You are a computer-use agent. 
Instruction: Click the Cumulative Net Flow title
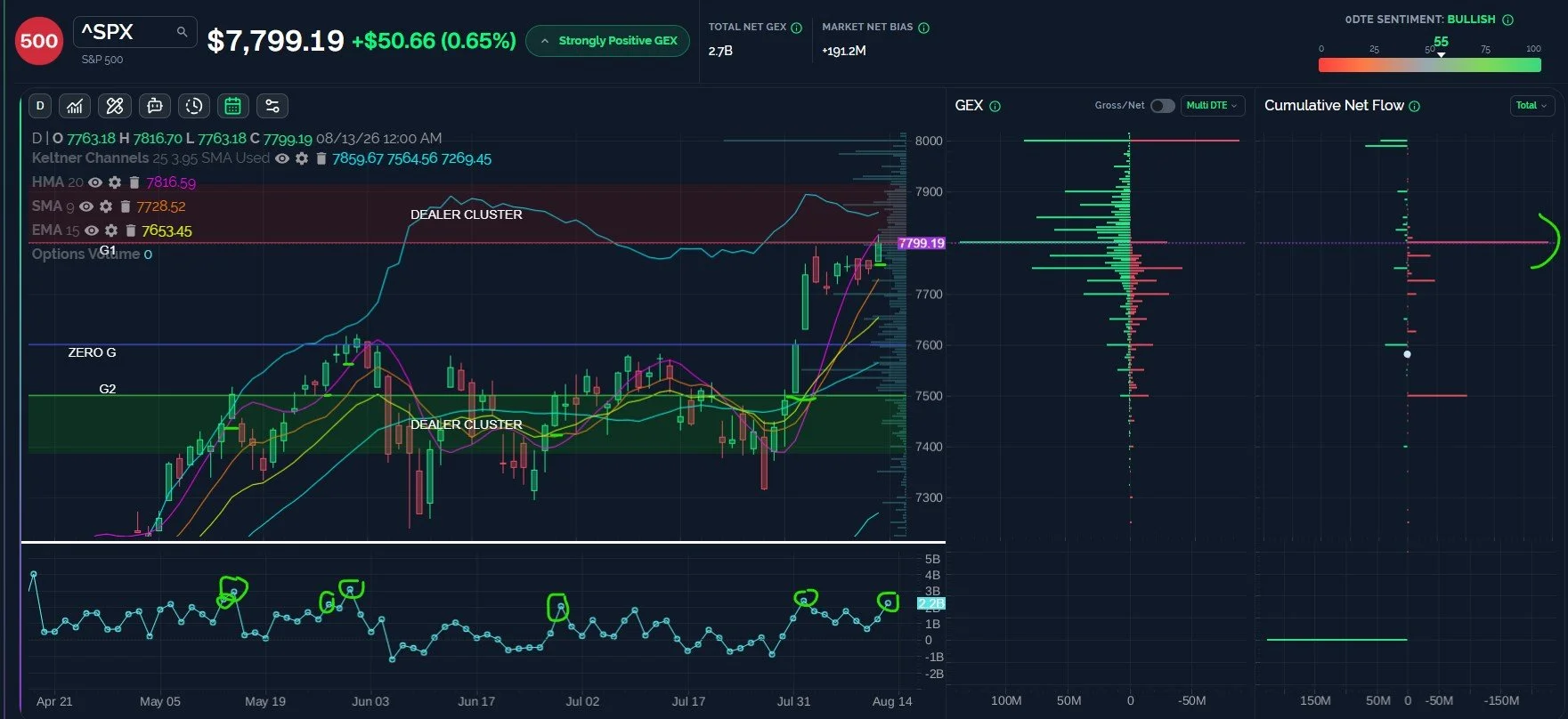(x=1334, y=106)
